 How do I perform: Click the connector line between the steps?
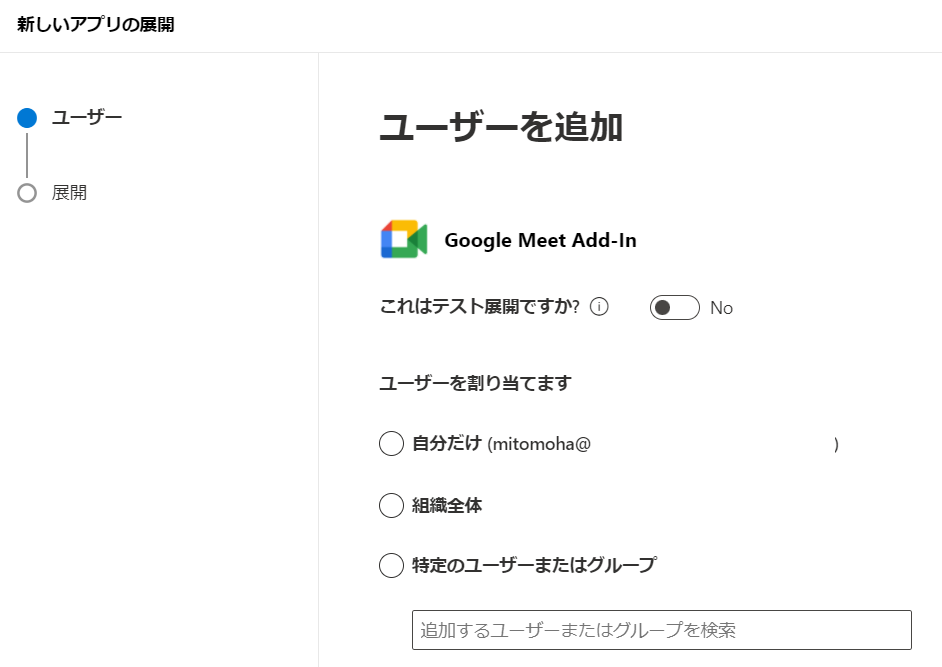coord(27,155)
